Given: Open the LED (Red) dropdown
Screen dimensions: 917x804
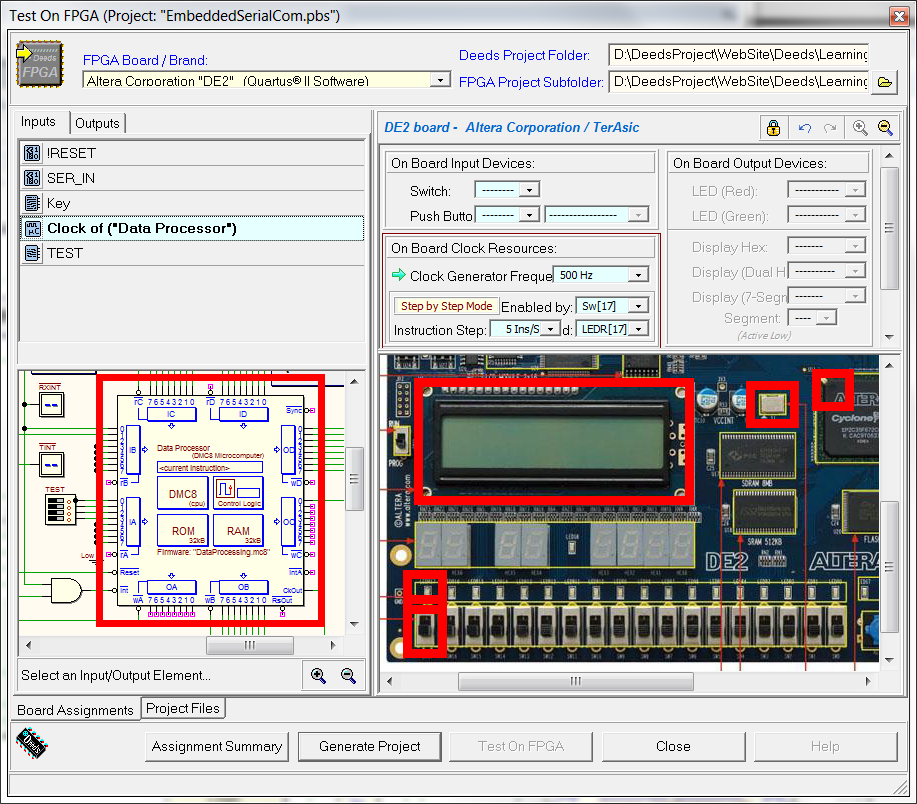Looking at the screenshot, I should [x=856, y=190].
